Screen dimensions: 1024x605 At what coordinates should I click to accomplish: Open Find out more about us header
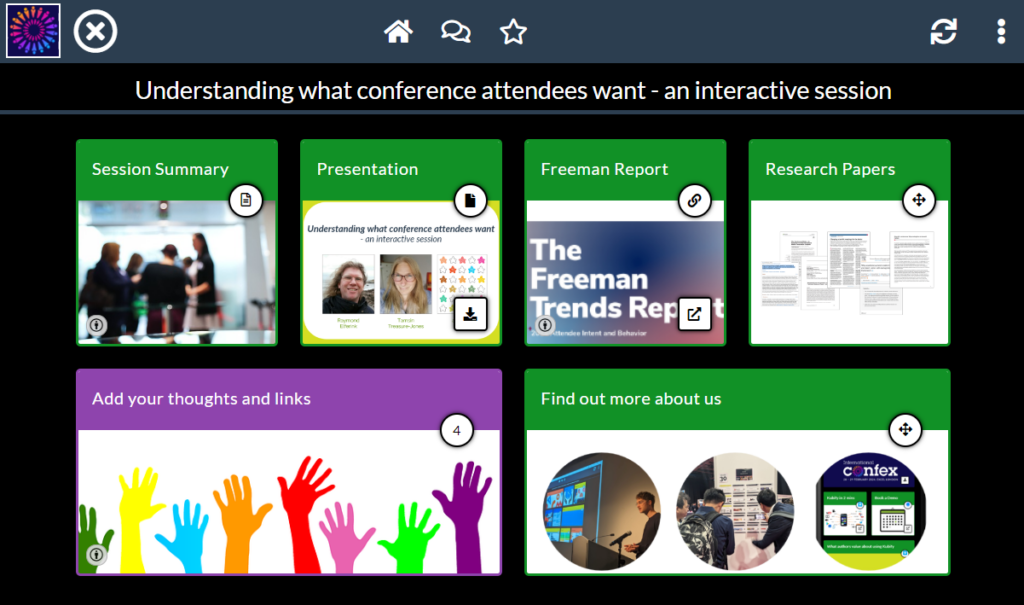[x=737, y=399]
